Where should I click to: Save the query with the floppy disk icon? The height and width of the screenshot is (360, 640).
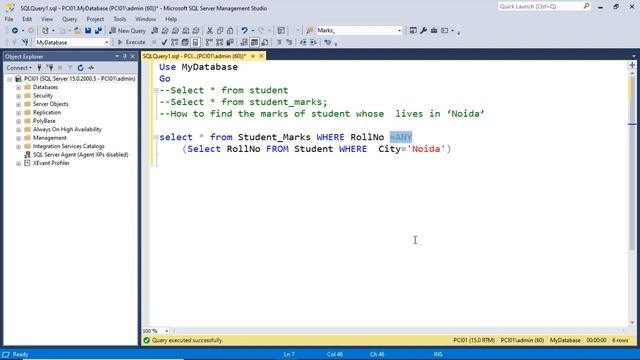tap(88, 31)
